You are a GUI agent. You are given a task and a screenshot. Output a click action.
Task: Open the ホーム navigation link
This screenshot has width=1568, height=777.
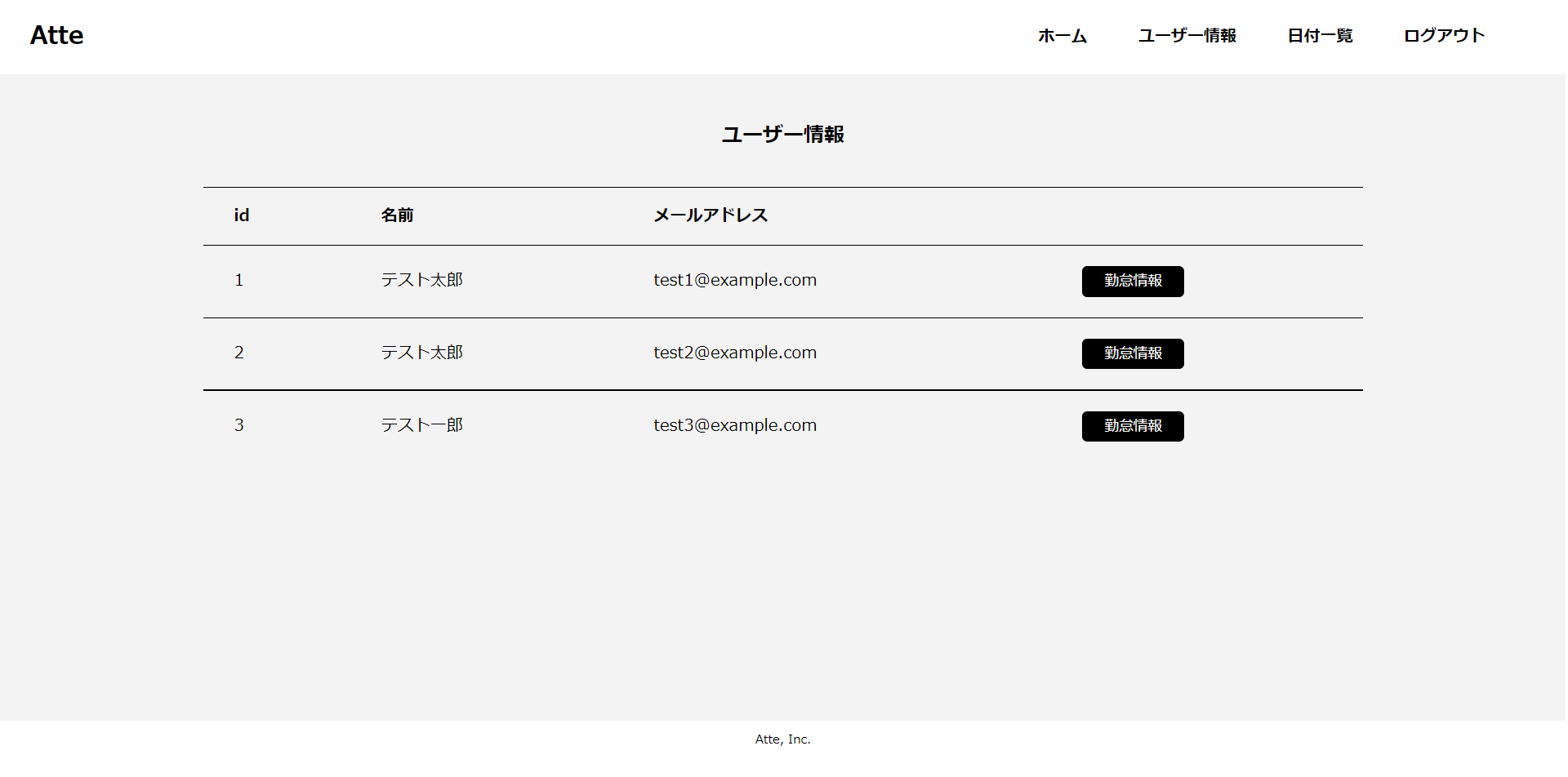click(x=1061, y=36)
